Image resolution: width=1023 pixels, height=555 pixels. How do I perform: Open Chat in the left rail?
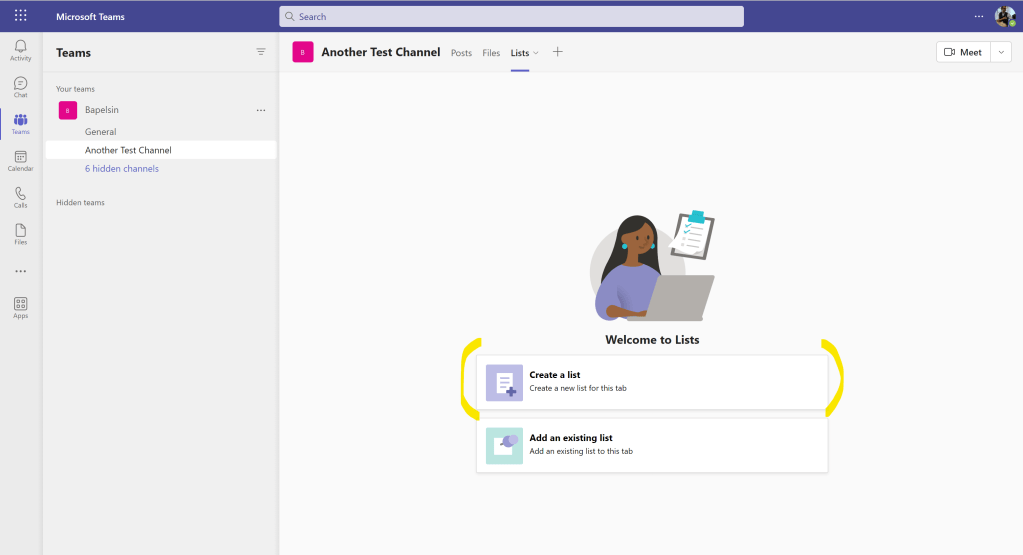[20, 87]
